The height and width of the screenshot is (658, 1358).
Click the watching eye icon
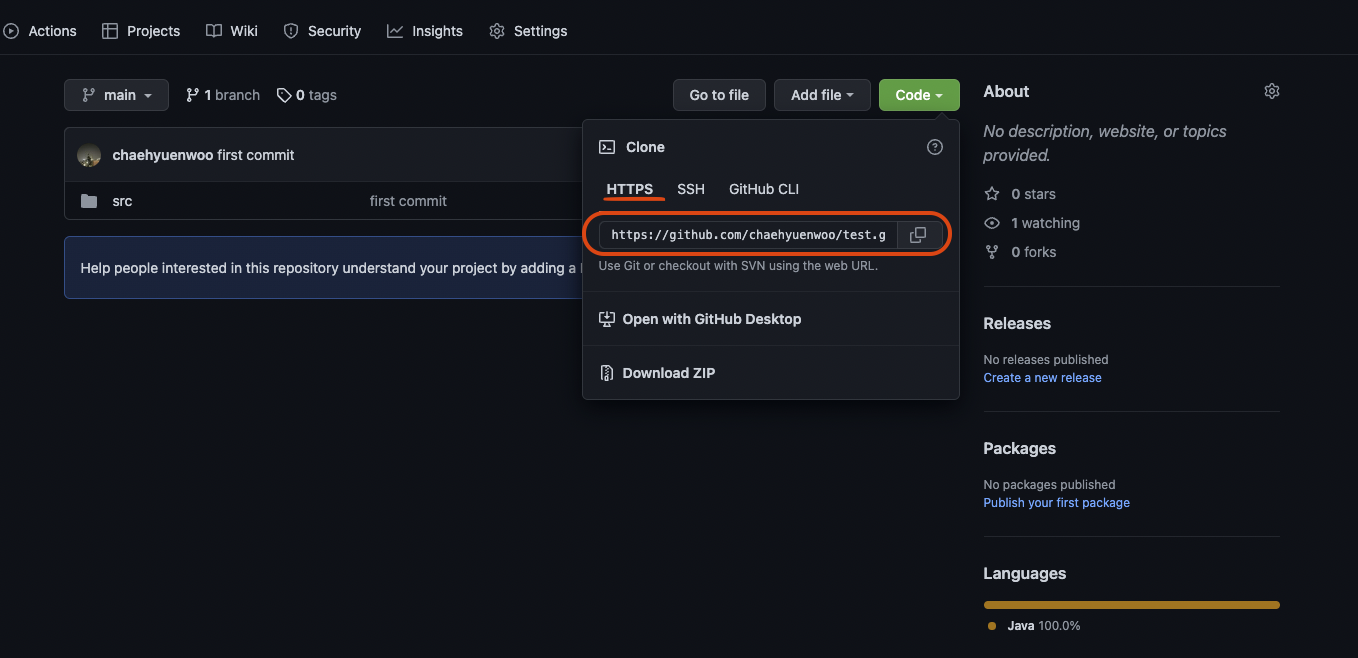[991, 222]
